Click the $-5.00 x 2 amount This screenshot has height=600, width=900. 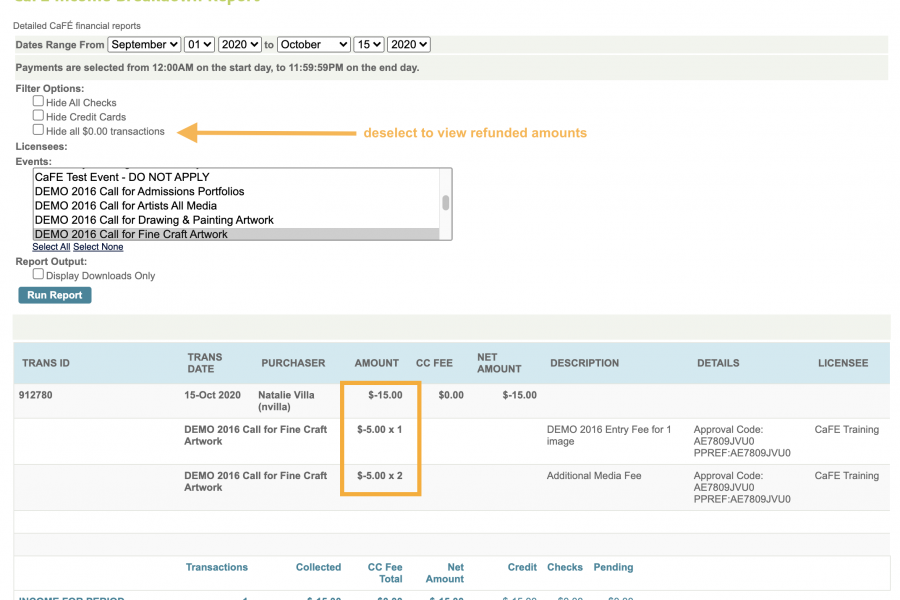point(379,475)
